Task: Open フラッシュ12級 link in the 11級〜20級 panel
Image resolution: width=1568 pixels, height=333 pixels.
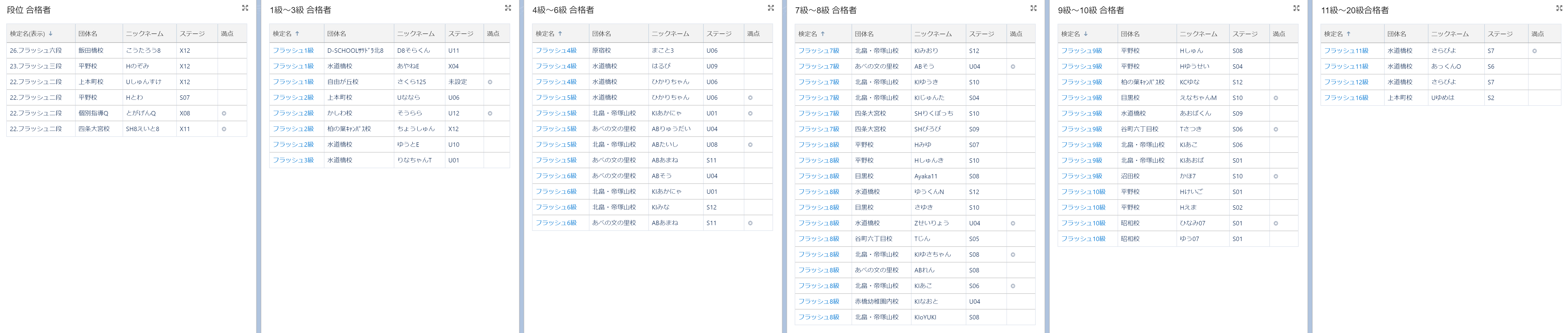Action: (1346, 82)
